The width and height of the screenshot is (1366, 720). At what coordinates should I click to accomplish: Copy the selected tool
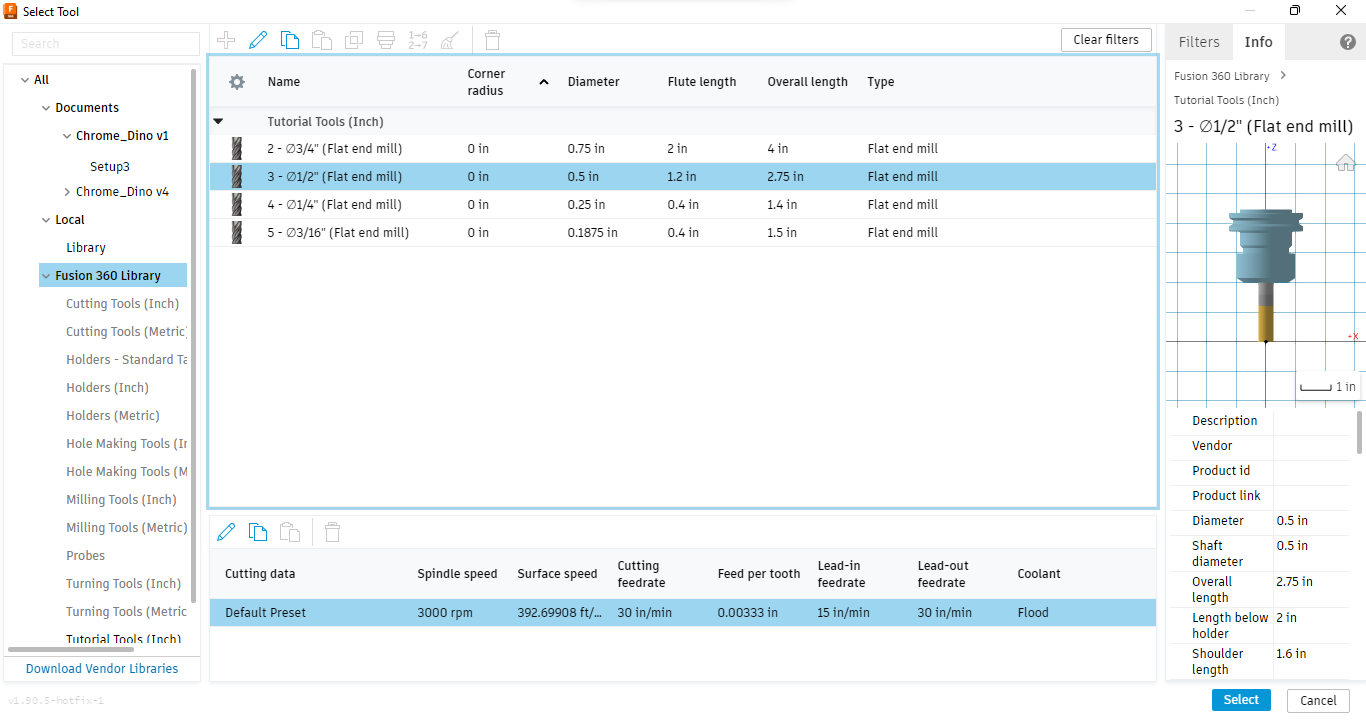click(x=290, y=40)
